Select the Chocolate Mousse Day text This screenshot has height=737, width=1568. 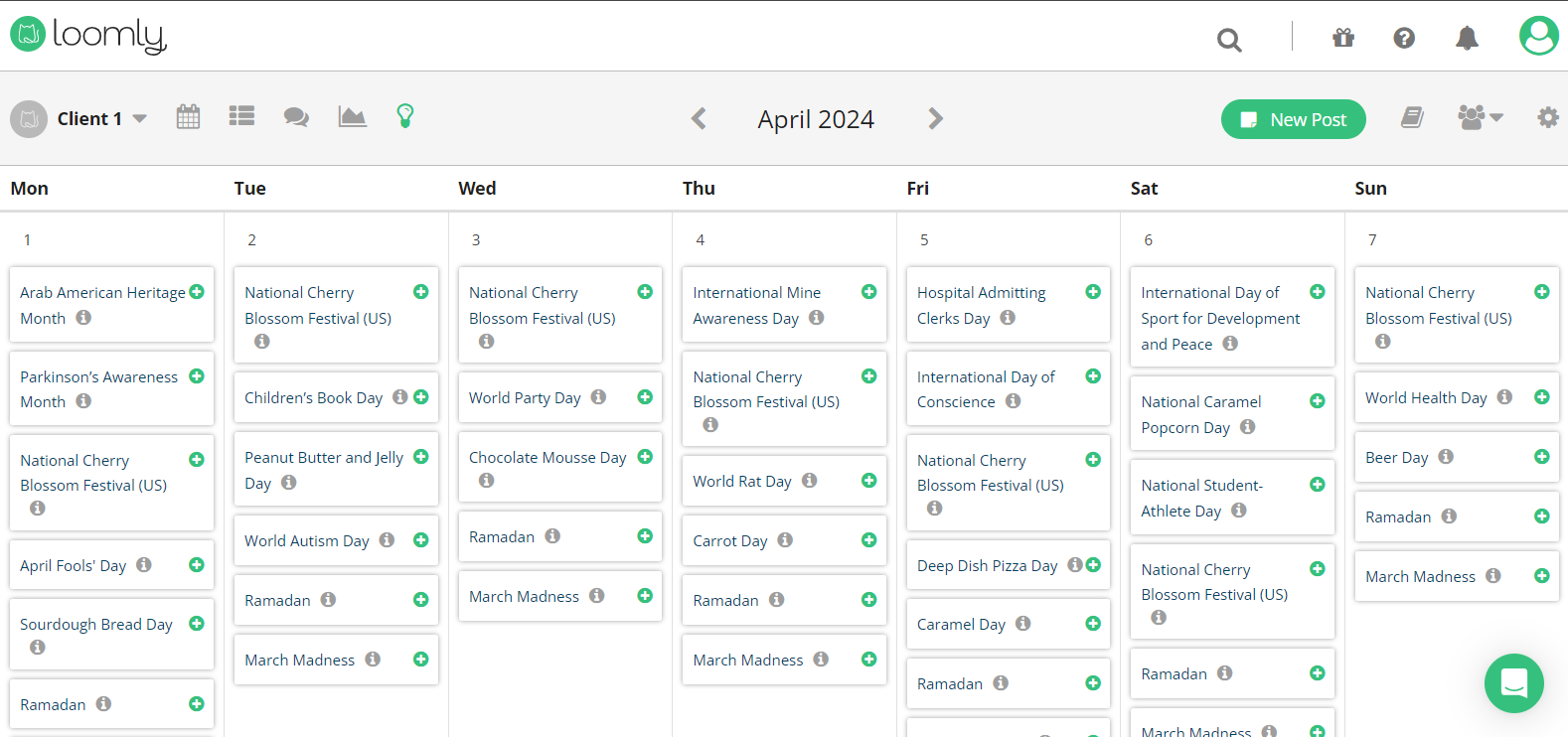point(548,457)
